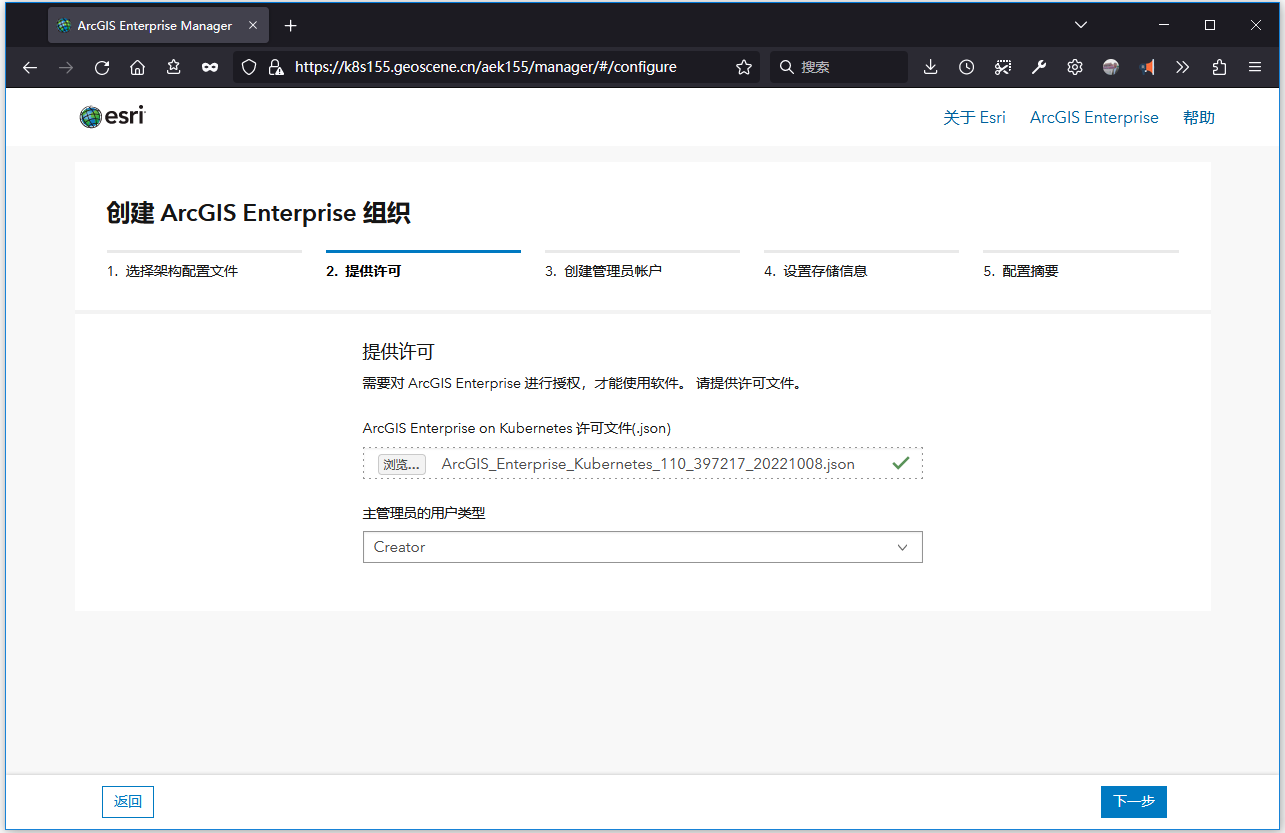Reload the current page
The height and width of the screenshot is (833, 1285).
[101, 67]
